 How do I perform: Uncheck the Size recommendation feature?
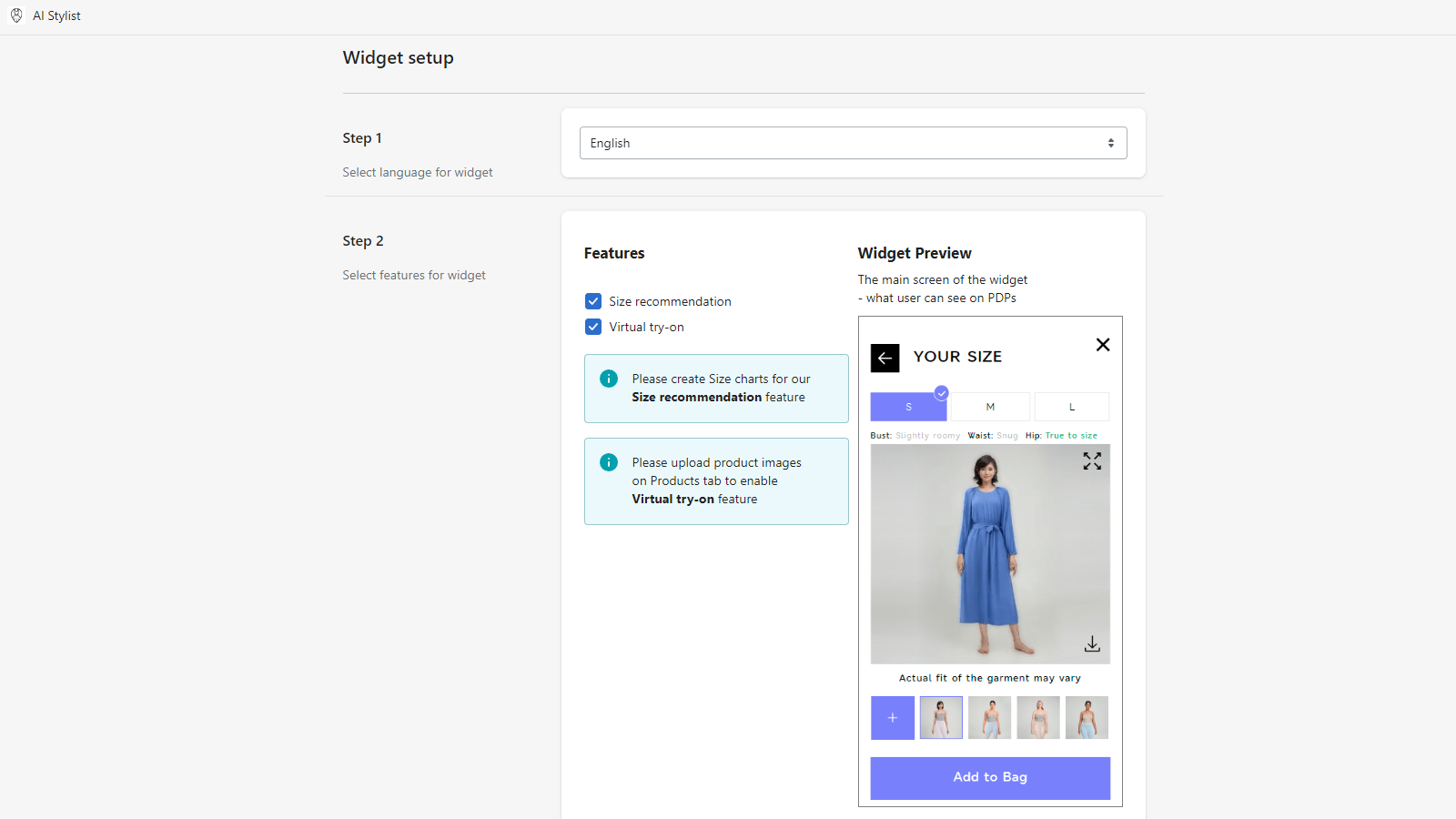point(592,300)
